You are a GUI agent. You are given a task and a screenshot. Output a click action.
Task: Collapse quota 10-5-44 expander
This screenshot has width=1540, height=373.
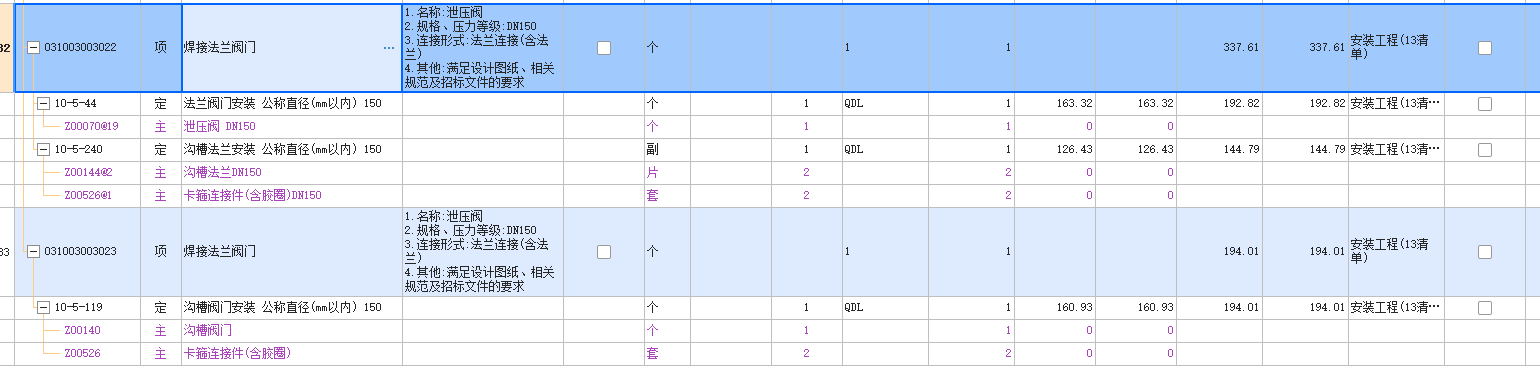(x=43, y=103)
